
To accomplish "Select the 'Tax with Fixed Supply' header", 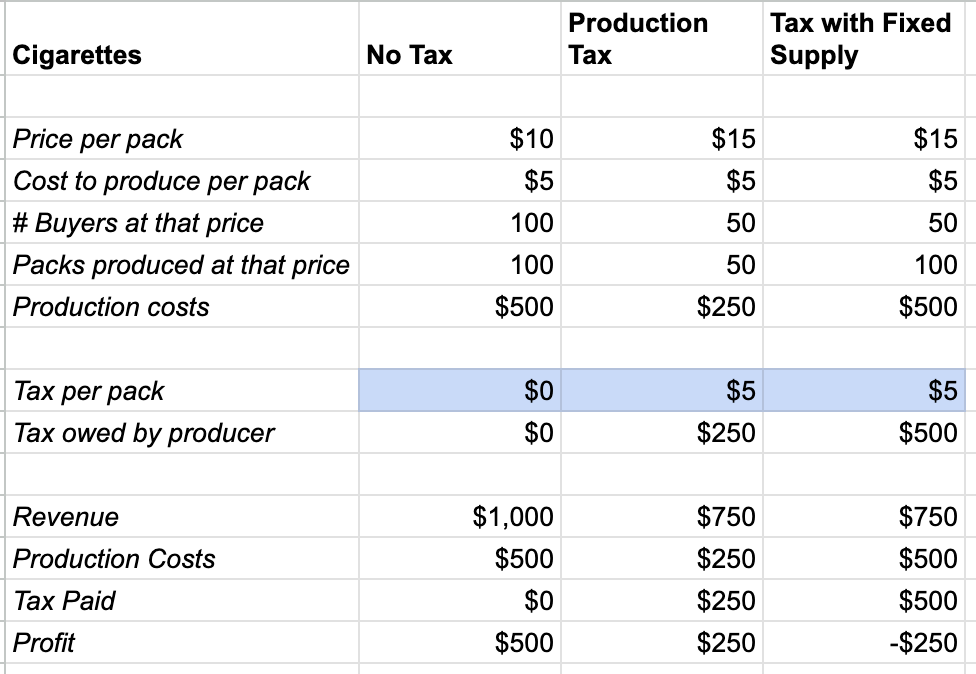I will click(x=864, y=39).
